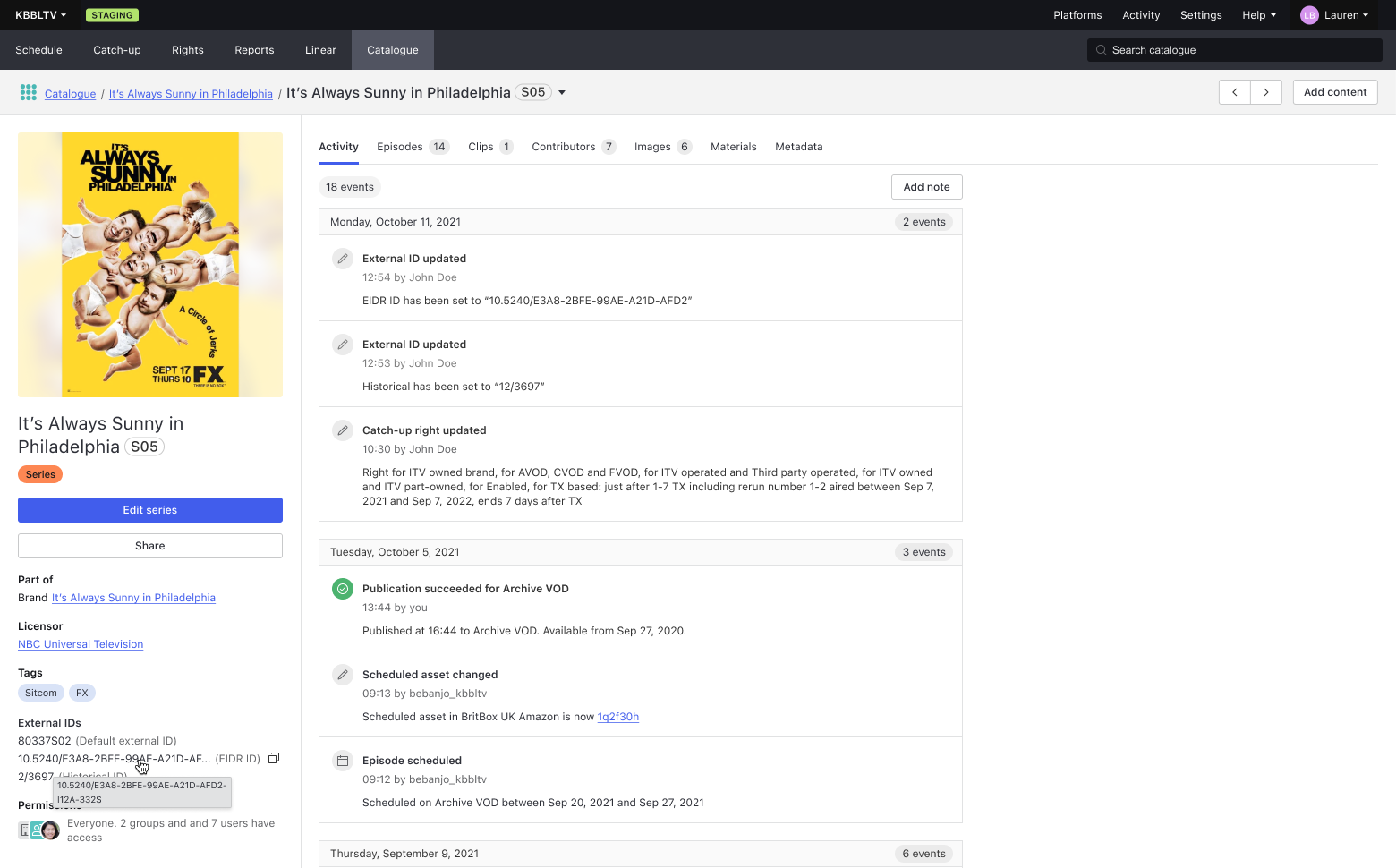Open Settings in top bar
The width and height of the screenshot is (1396, 868).
pyautogui.click(x=1201, y=15)
